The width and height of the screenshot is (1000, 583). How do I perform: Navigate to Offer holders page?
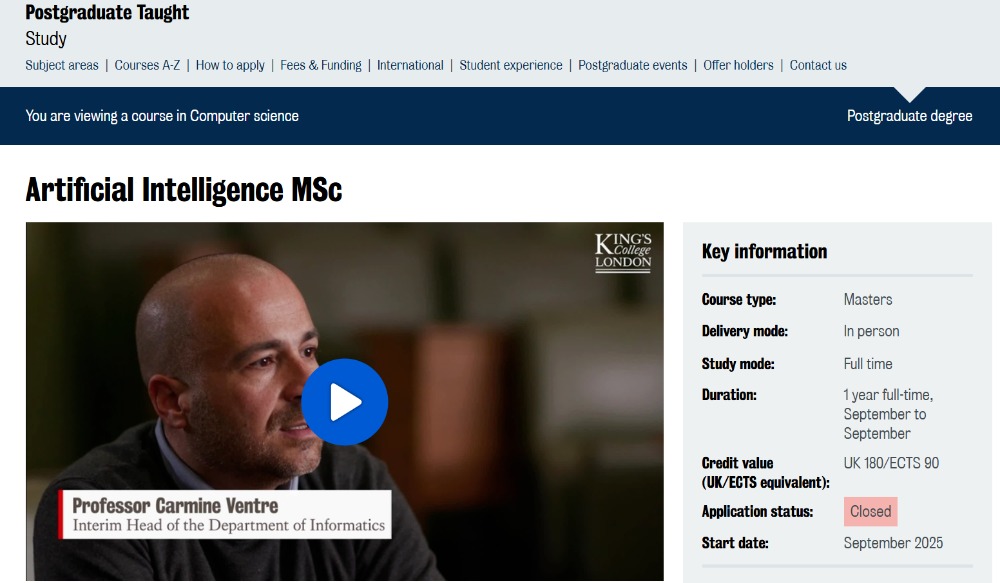(739, 65)
